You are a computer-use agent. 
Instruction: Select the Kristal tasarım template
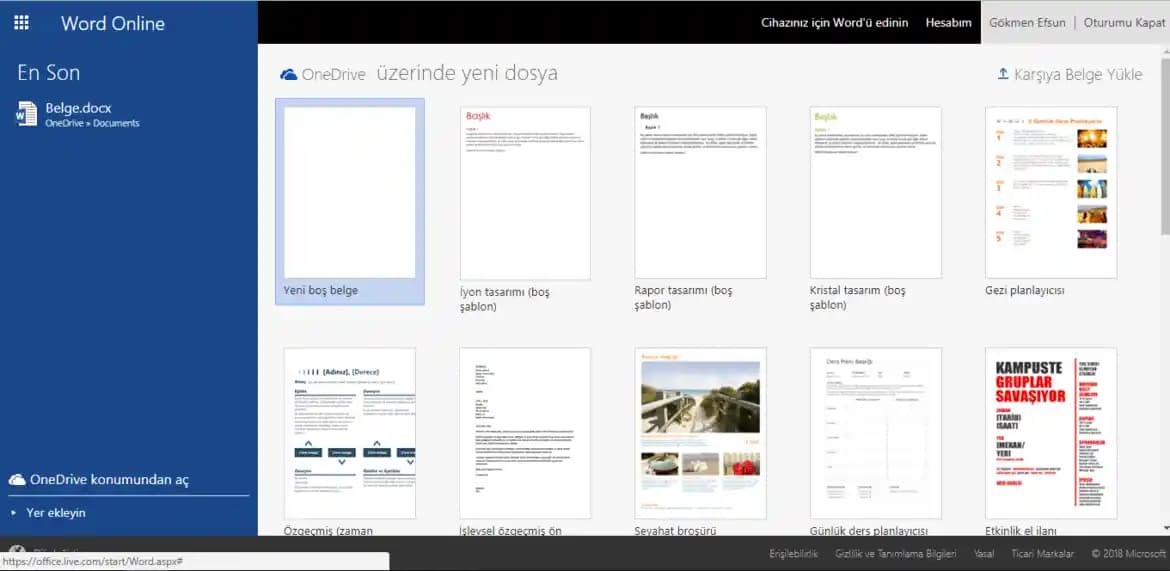tap(875, 193)
